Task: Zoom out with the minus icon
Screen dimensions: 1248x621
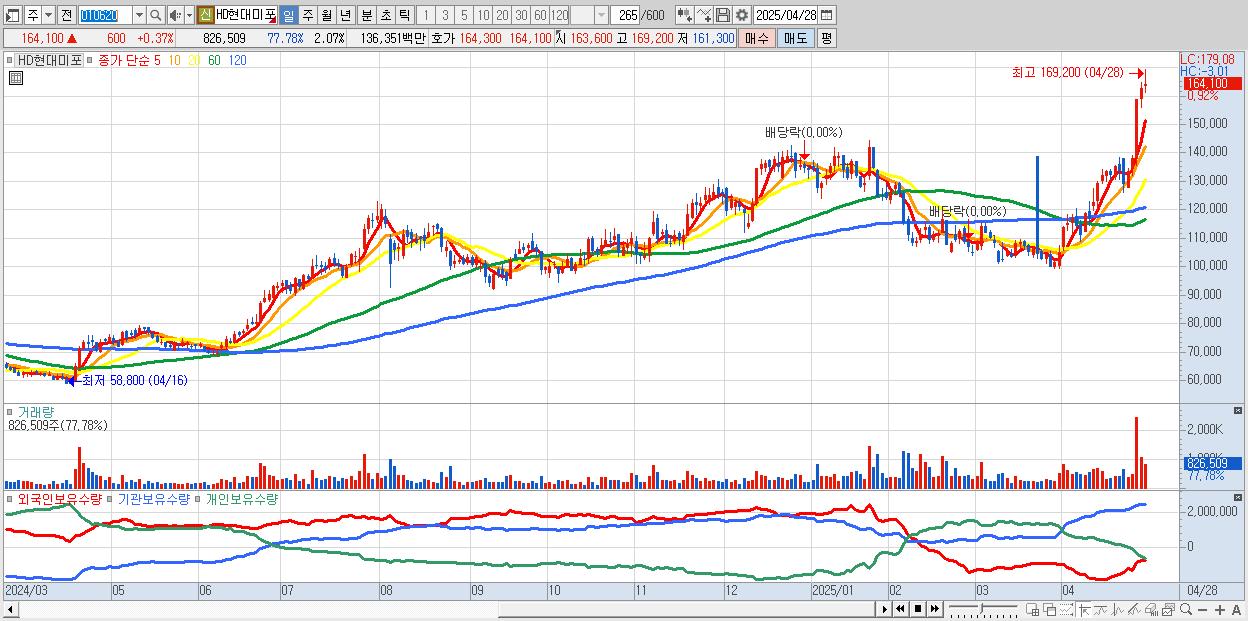Action: [1202, 610]
